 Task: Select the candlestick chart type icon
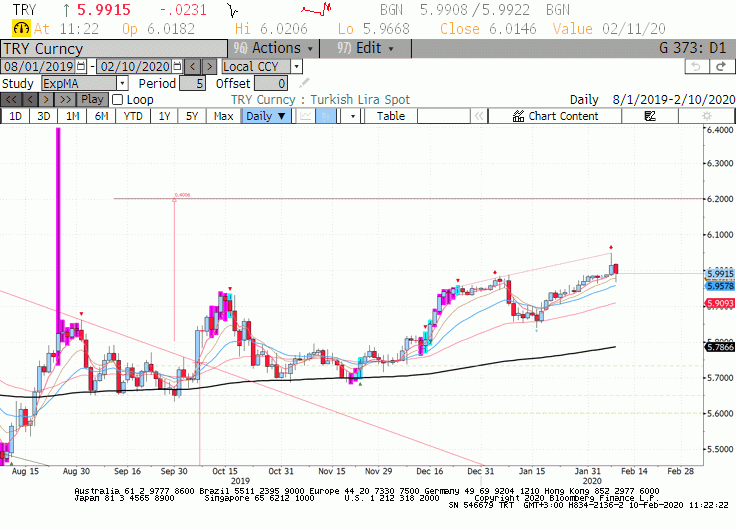326,116
